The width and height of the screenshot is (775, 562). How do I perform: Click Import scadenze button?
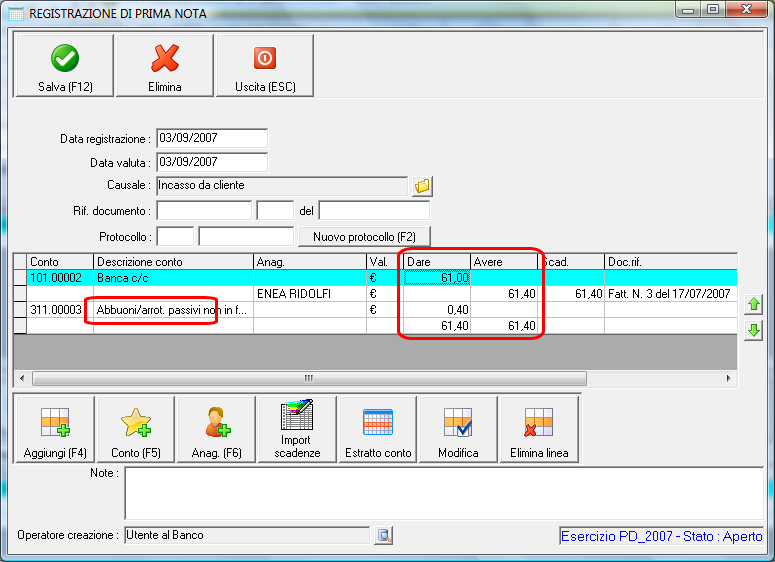click(297, 430)
